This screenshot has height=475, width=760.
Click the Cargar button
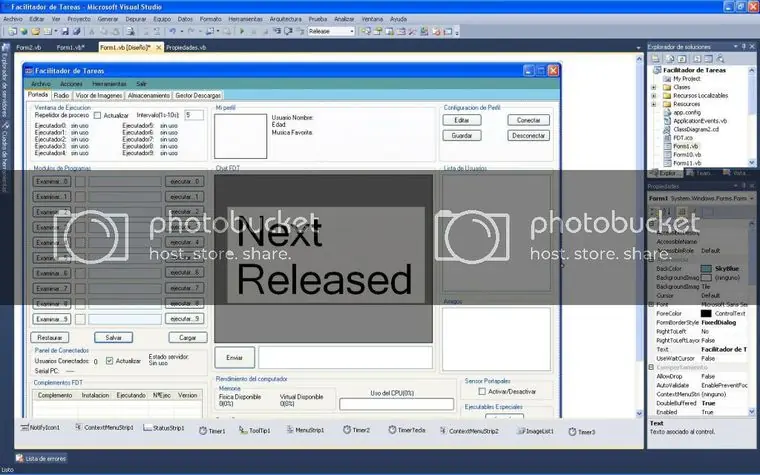coord(188,337)
